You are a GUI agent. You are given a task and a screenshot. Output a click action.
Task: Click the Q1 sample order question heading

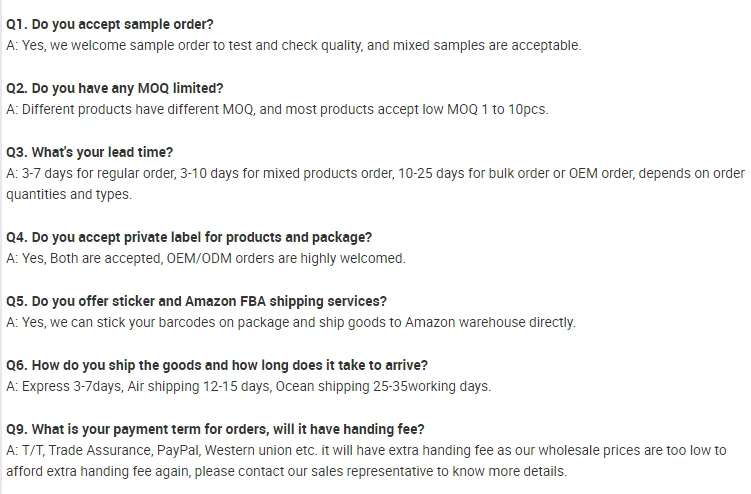[110, 24]
